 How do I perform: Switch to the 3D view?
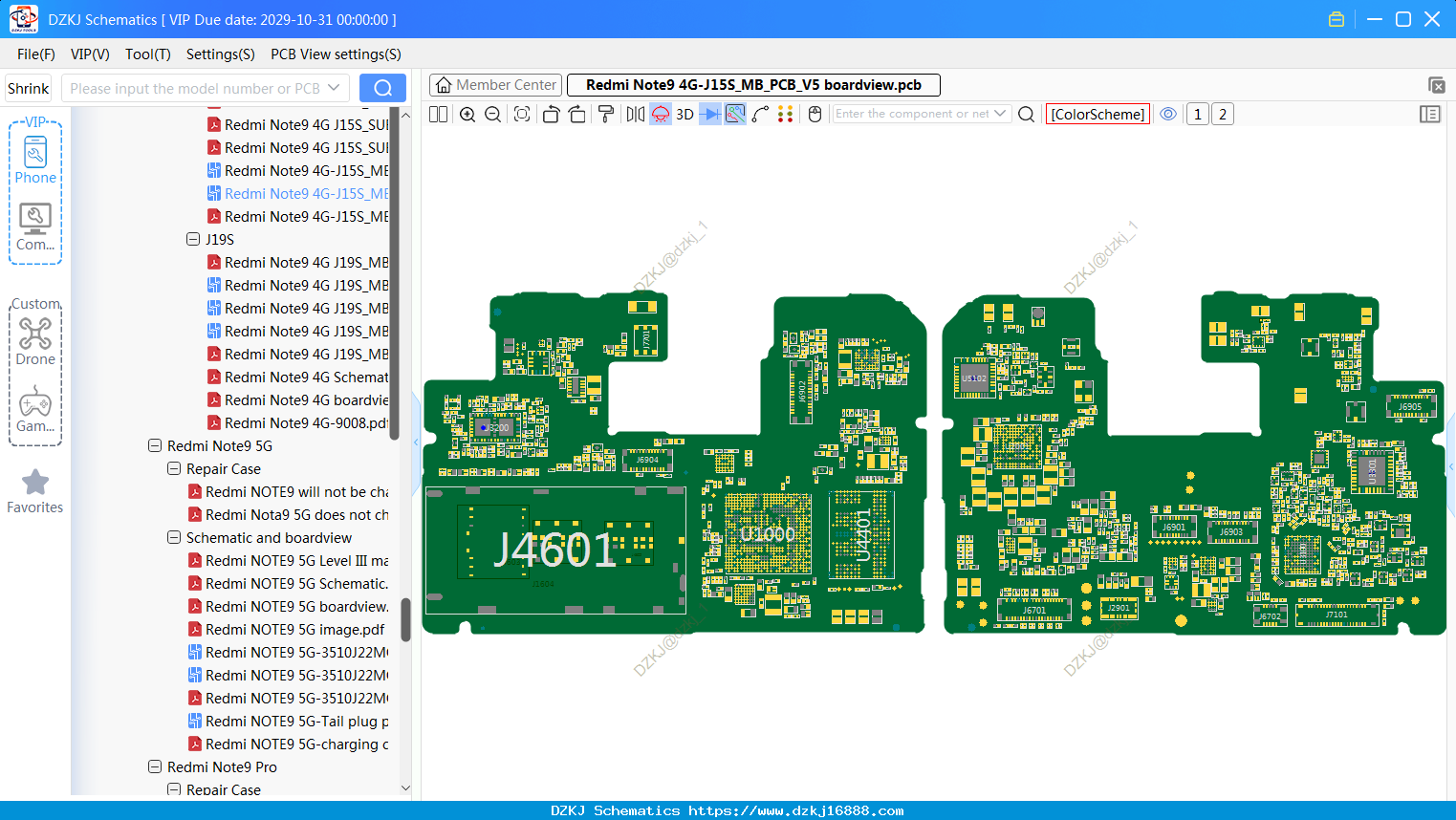point(685,114)
